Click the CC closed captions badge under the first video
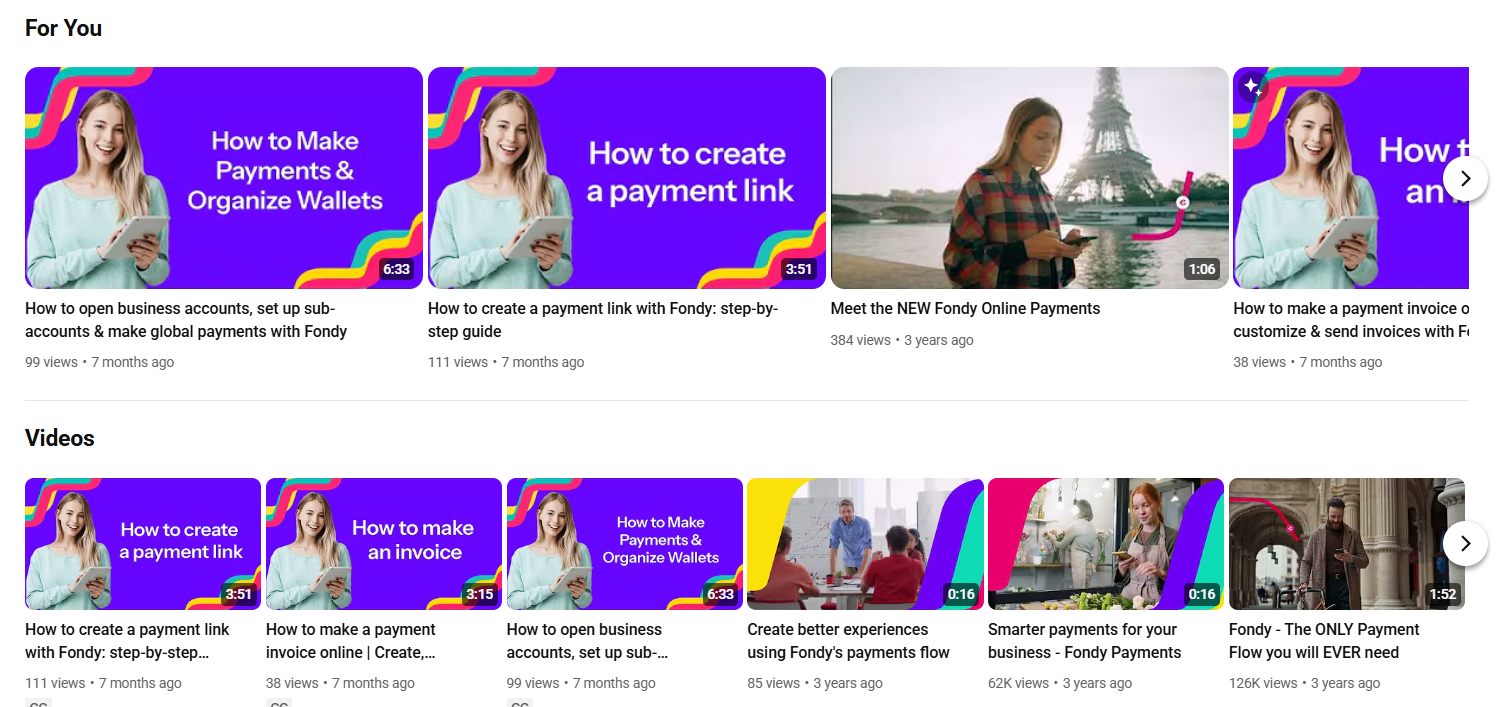This screenshot has height=707, width=1497. 37,704
